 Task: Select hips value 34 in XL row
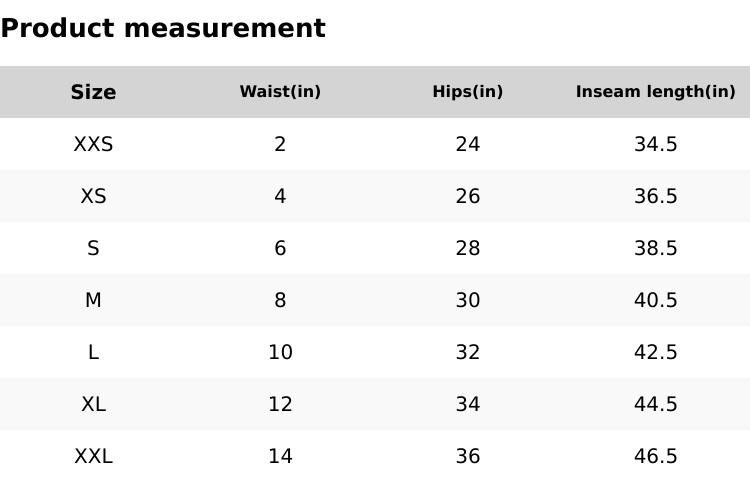[467, 404]
